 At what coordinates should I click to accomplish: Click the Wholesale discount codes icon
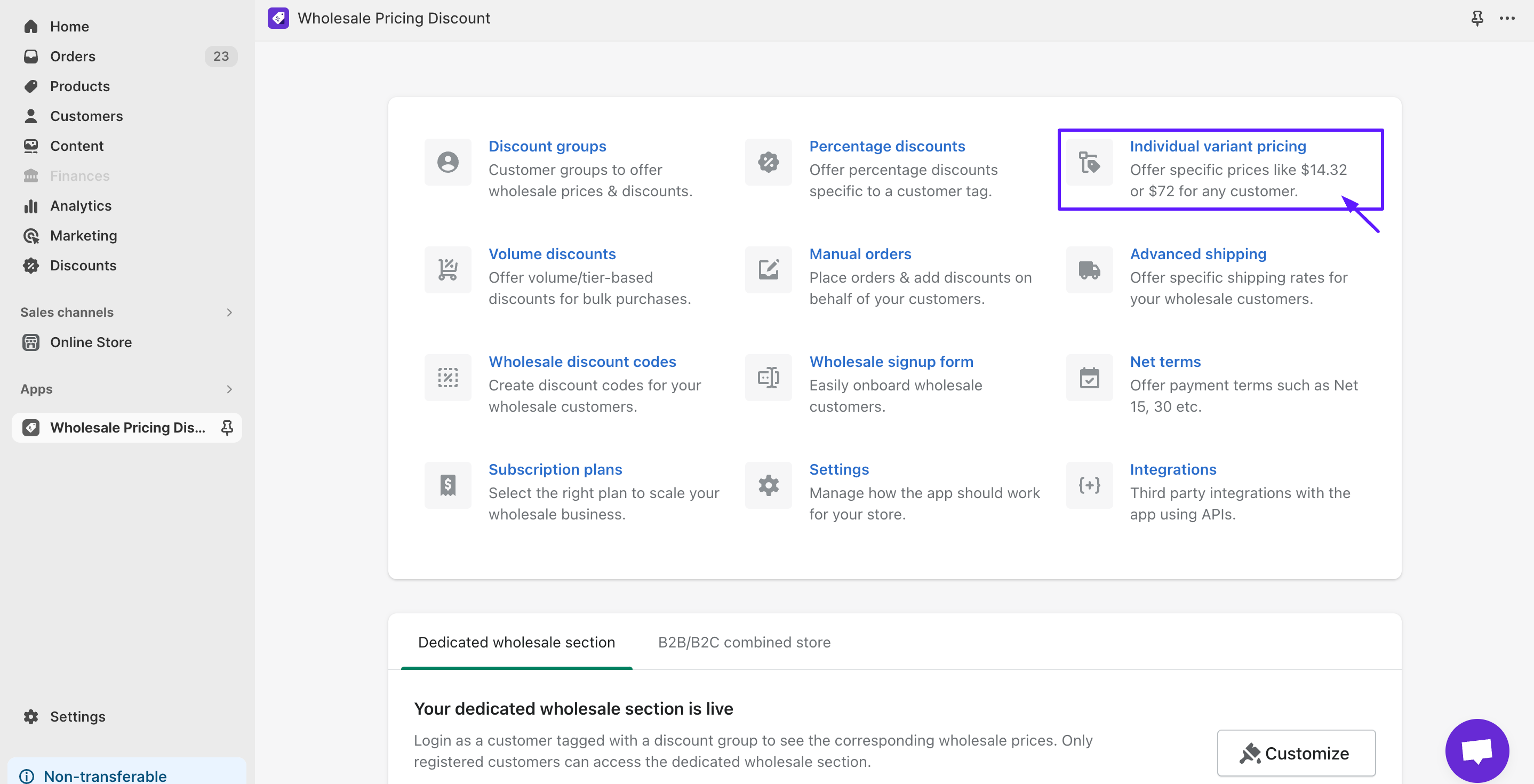click(448, 378)
